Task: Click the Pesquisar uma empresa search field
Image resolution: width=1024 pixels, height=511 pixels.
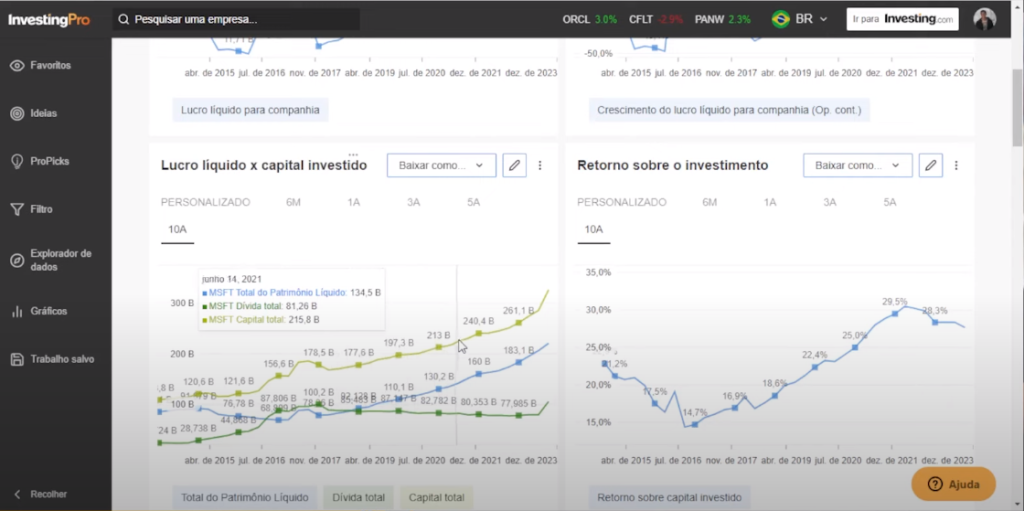Action: [x=235, y=19]
